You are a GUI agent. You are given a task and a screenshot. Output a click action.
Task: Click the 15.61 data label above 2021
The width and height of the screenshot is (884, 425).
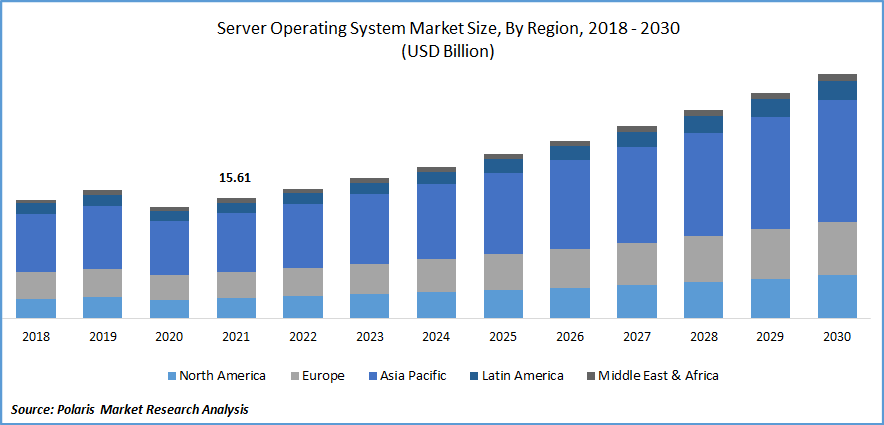point(235,178)
